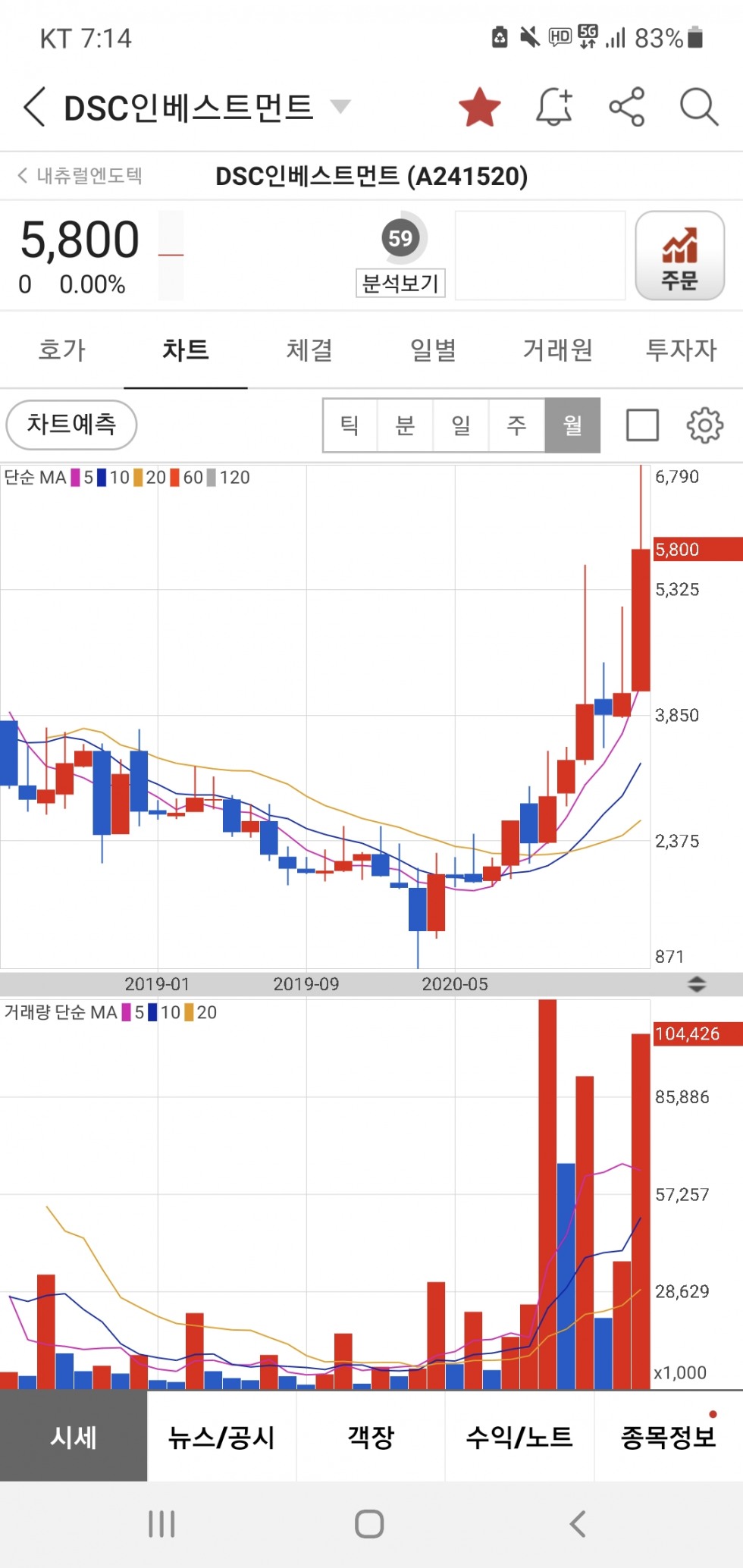This screenshot has width=743, height=1568.
Task: Open chart settings gear icon
Action: click(705, 425)
